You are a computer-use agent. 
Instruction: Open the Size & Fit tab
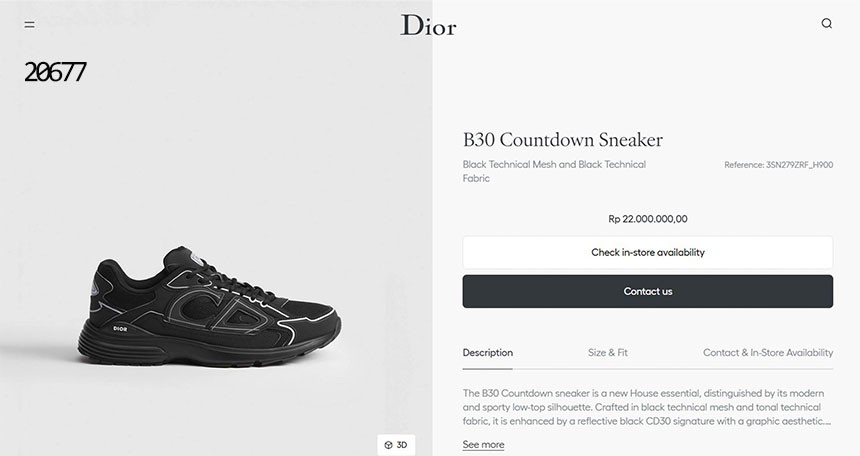607,353
